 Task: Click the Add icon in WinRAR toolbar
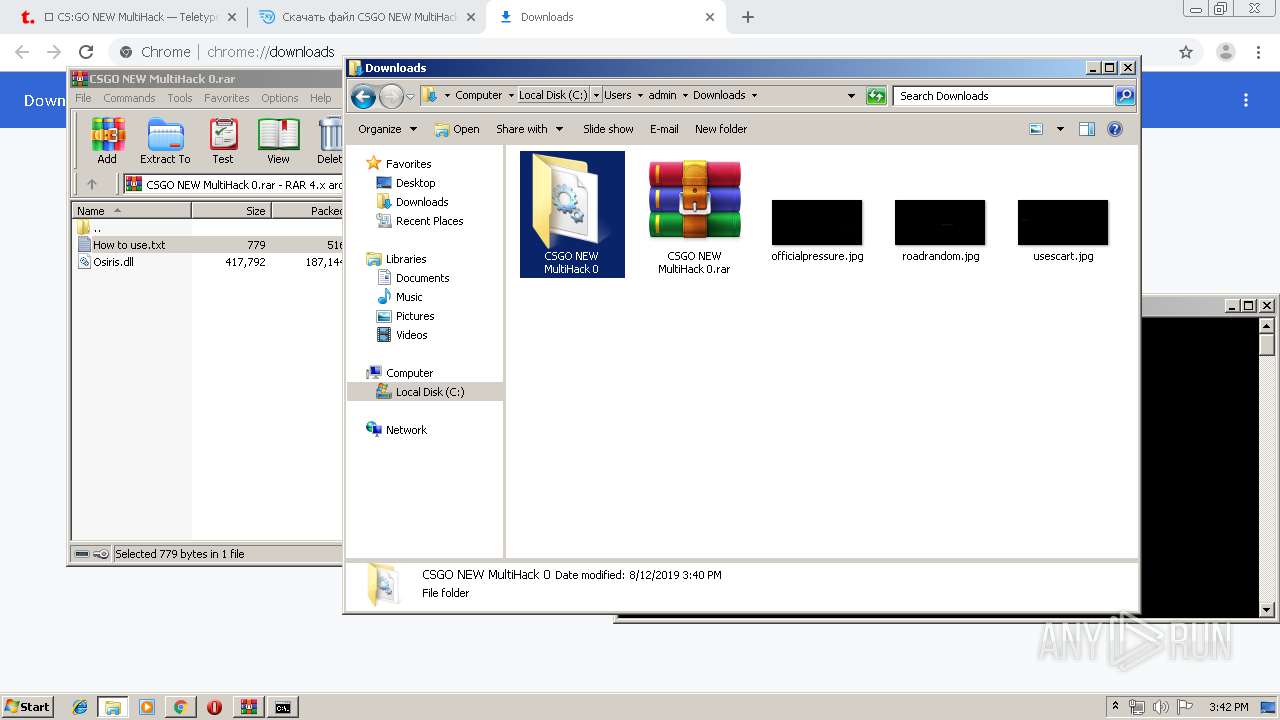click(x=107, y=141)
